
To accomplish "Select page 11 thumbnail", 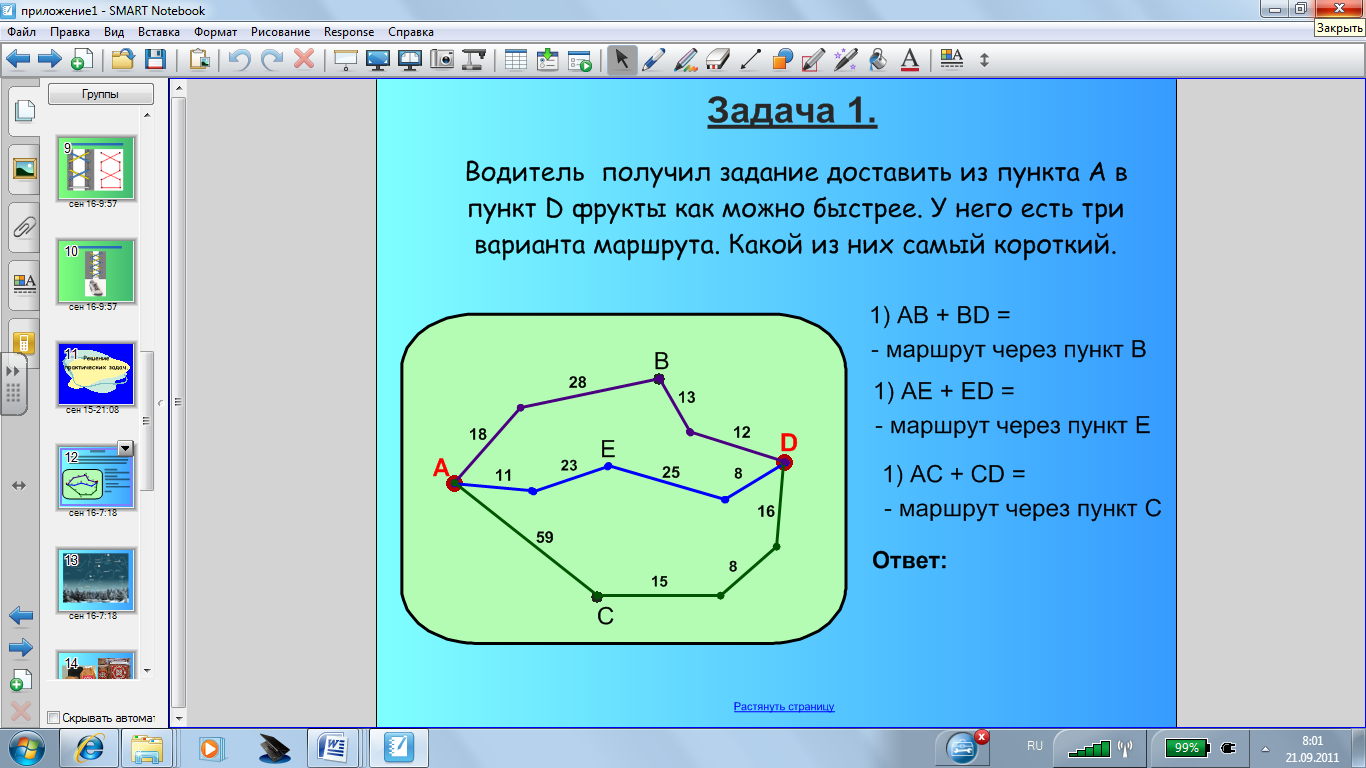I will 96,375.
